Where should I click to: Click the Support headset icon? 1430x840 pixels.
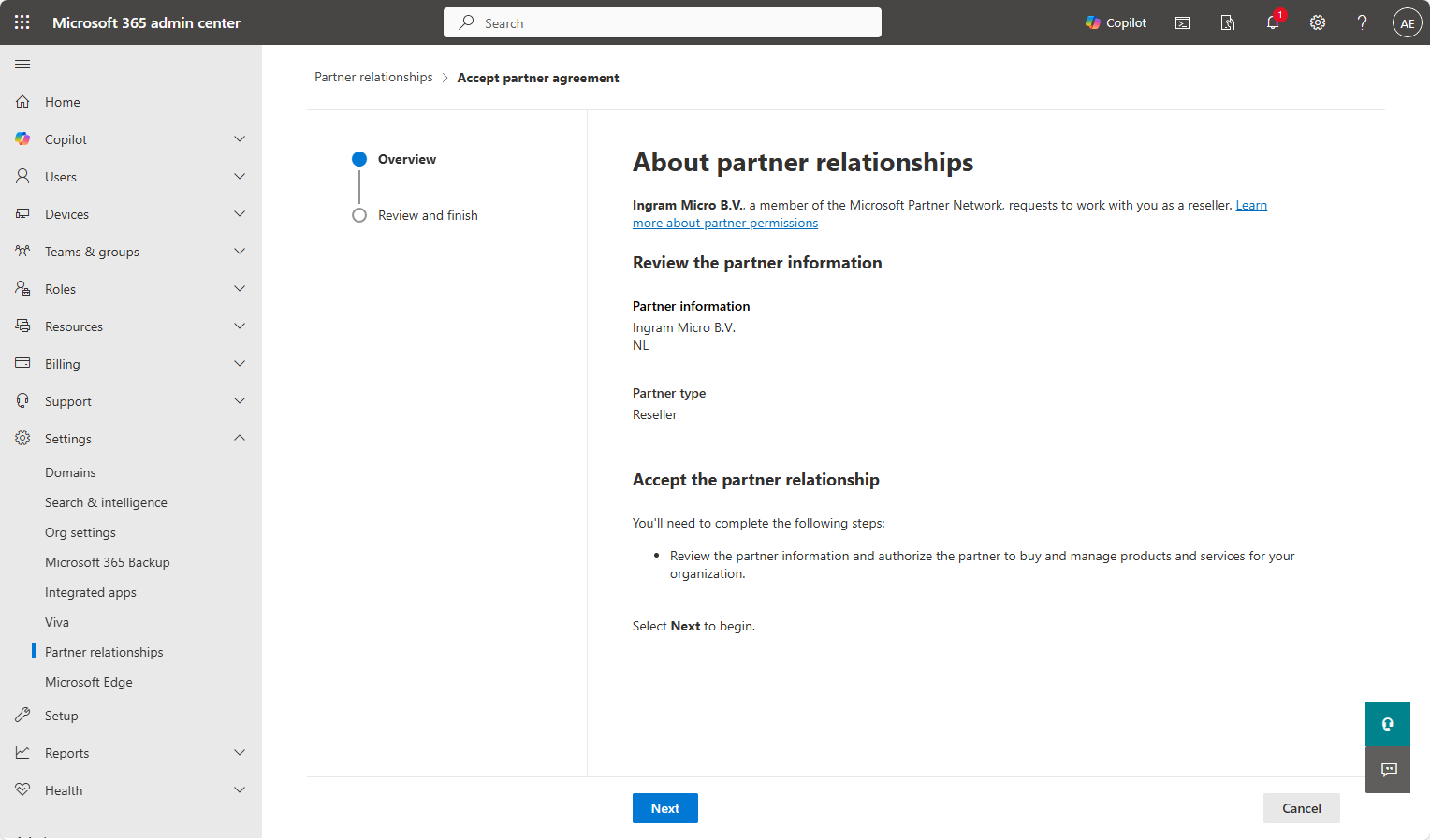coord(22,400)
